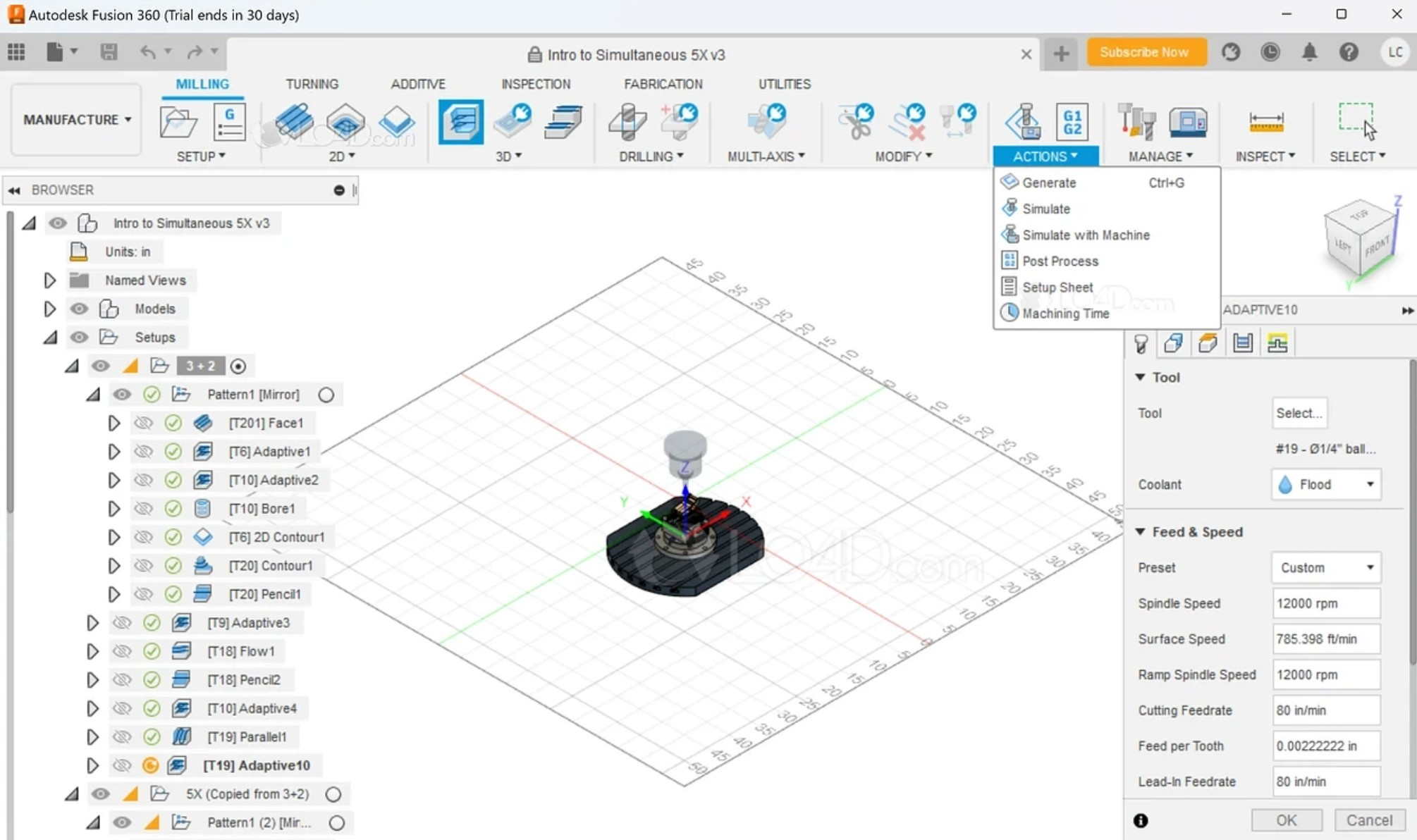Select the 2D Contour icon in ribbon
1417x840 pixels.
pos(397,121)
